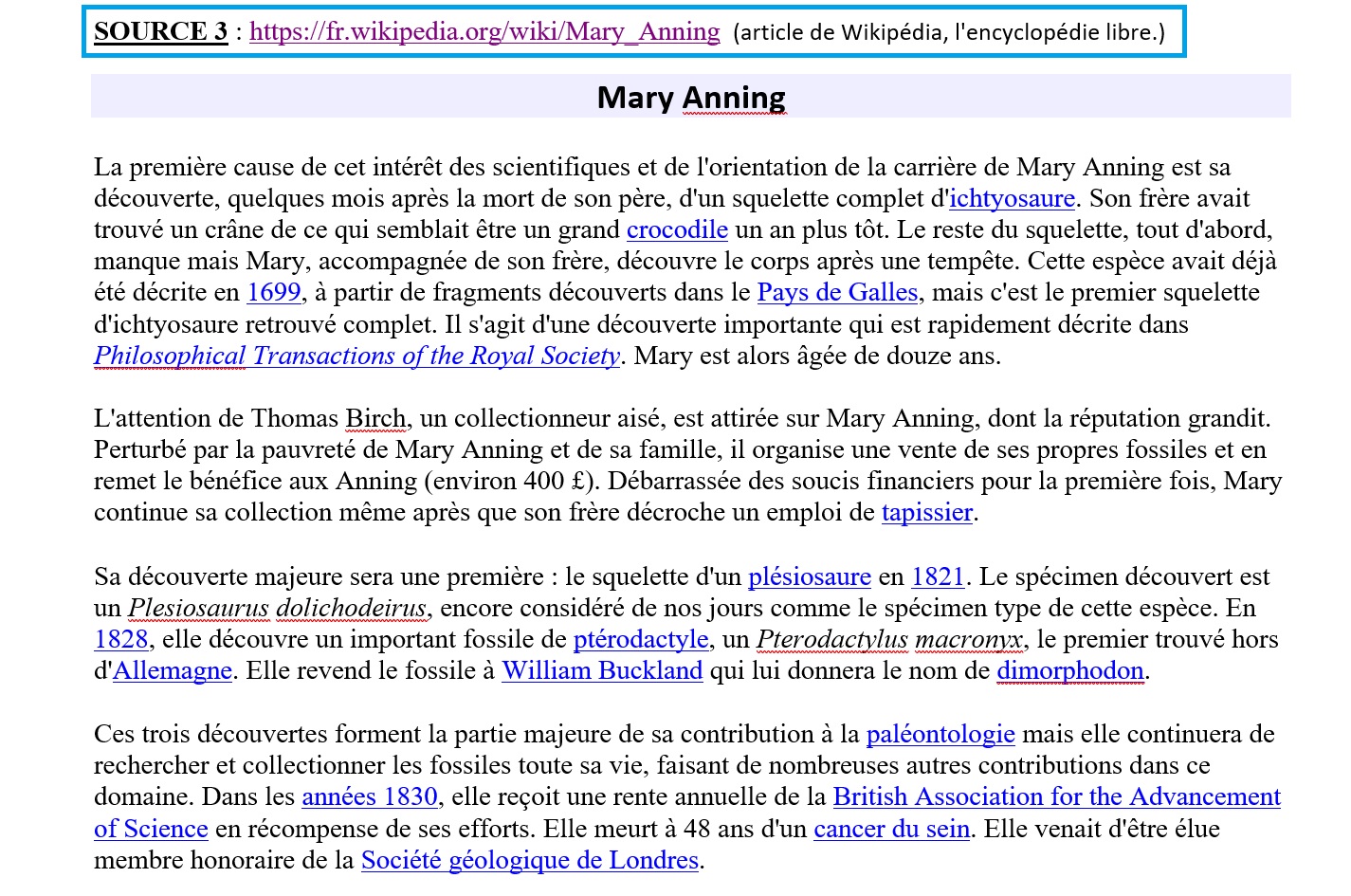The image size is (1351, 896).
Task: Click British Association for the Advancement link
Action: (1056, 796)
